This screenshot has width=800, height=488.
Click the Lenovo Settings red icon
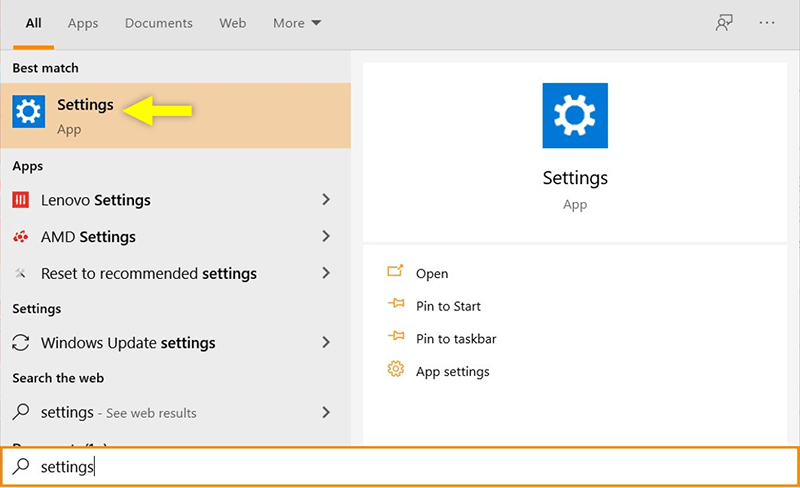pyautogui.click(x=21, y=200)
